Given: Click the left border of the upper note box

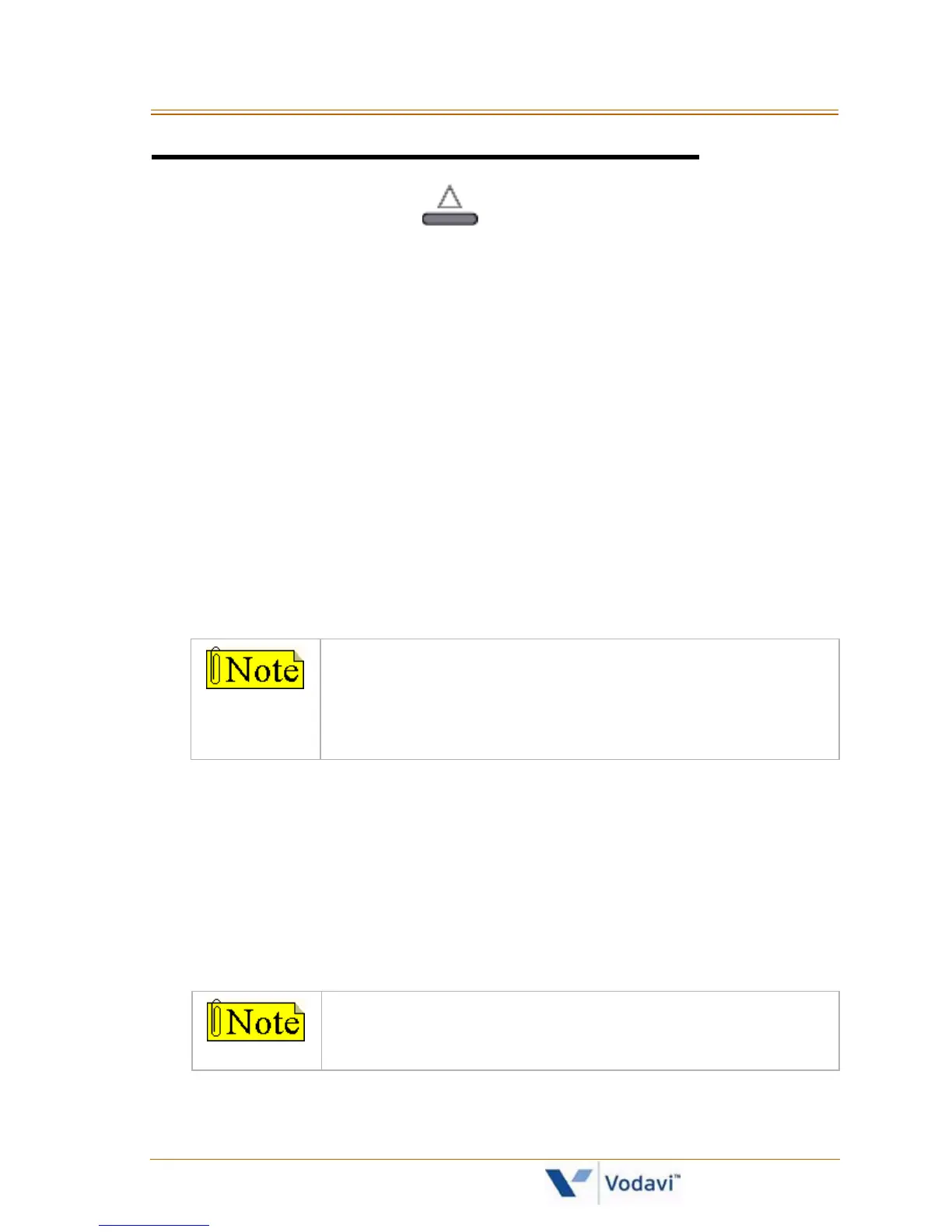Looking at the screenshot, I should point(191,698).
